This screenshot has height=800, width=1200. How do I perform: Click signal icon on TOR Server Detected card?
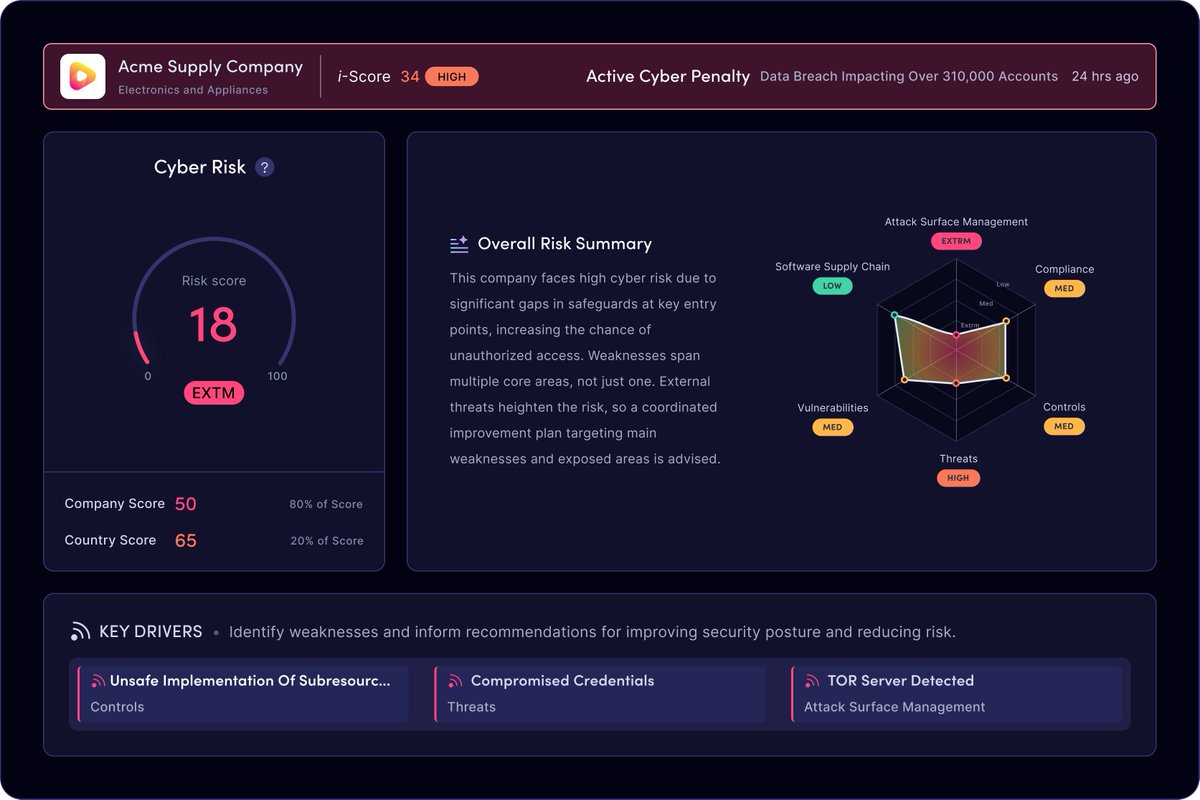click(812, 681)
